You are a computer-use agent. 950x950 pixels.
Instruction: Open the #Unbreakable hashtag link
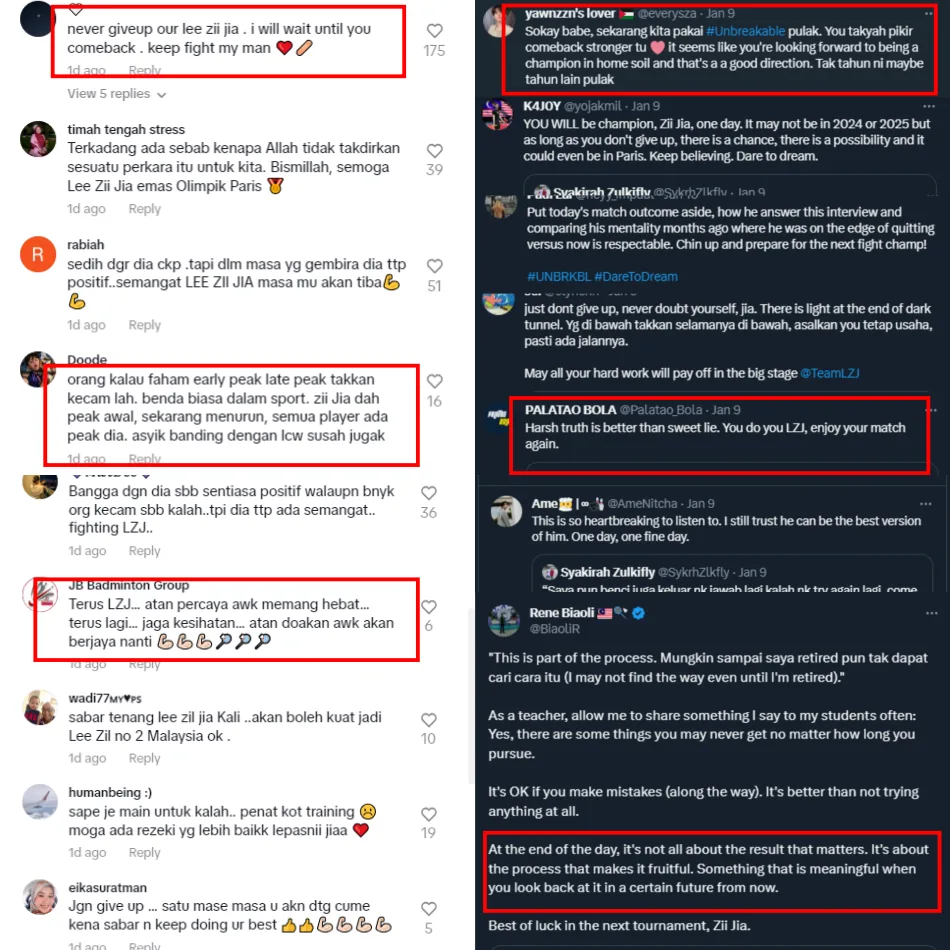point(745,31)
